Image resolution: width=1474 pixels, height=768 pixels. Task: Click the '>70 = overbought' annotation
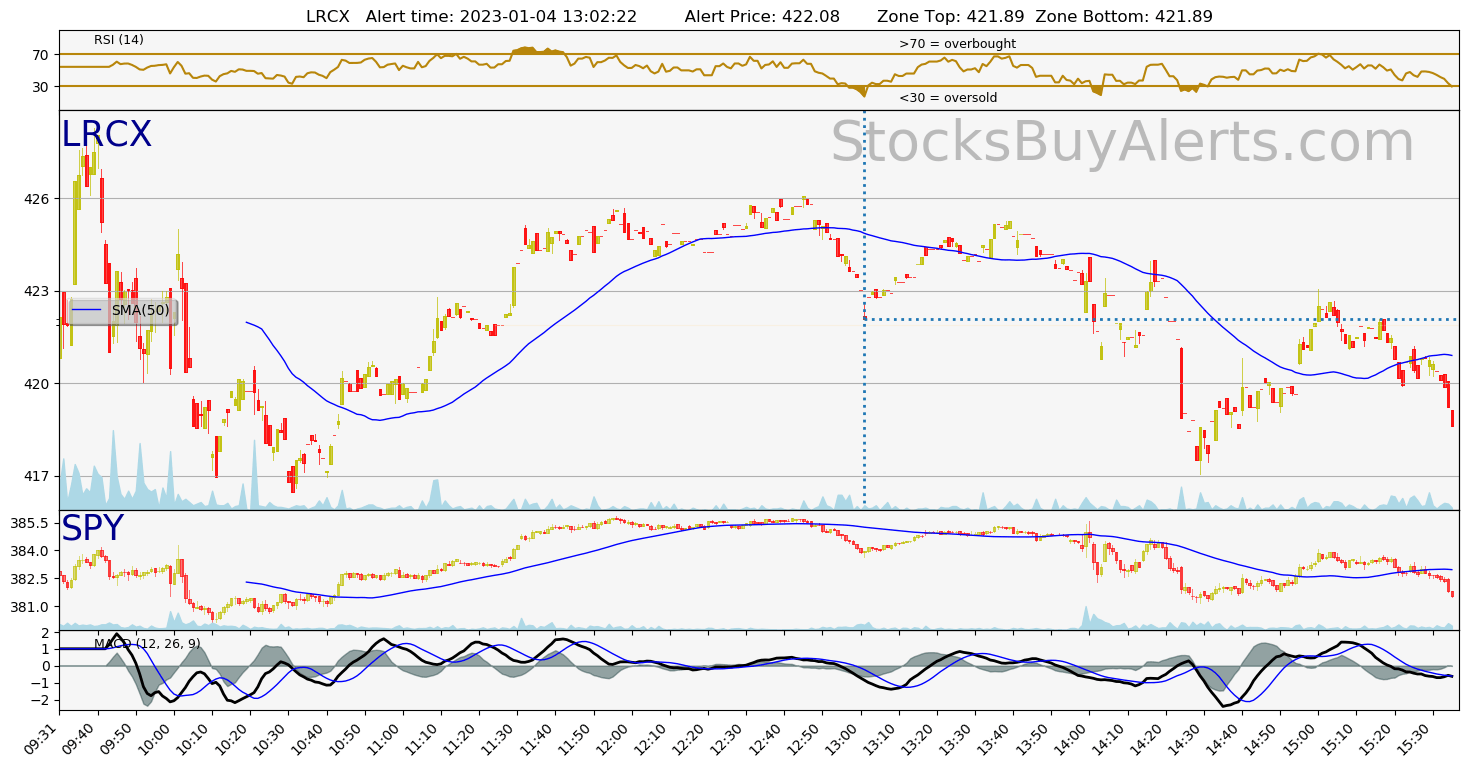pos(957,44)
